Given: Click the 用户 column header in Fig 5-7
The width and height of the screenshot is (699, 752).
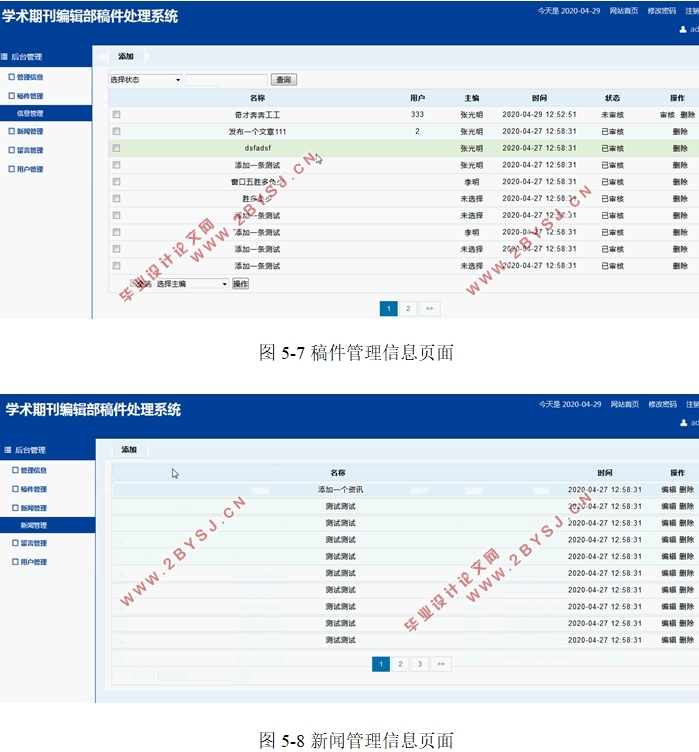Looking at the screenshot, I should pos(417,98).
